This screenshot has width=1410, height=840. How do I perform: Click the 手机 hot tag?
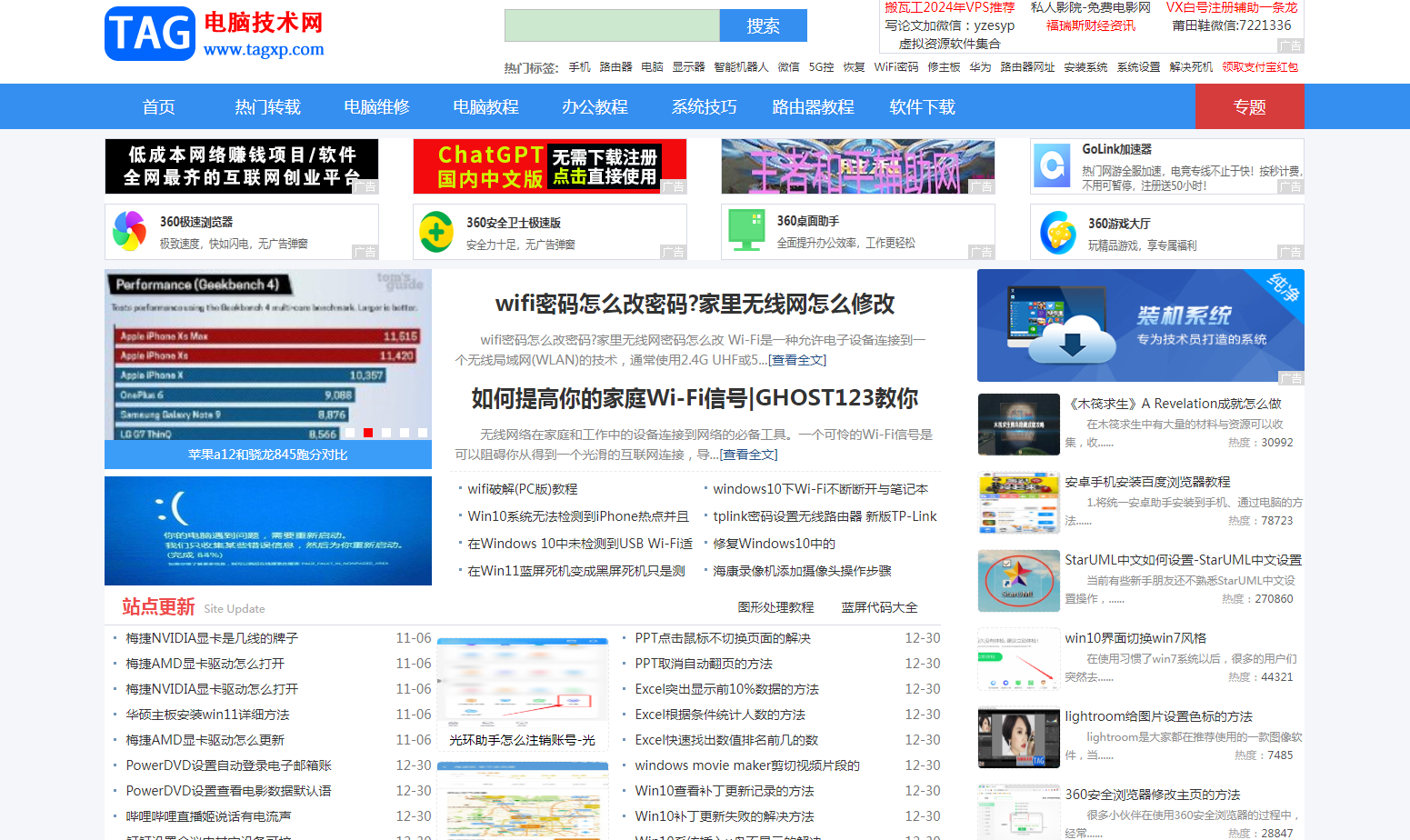click(580, 67)
